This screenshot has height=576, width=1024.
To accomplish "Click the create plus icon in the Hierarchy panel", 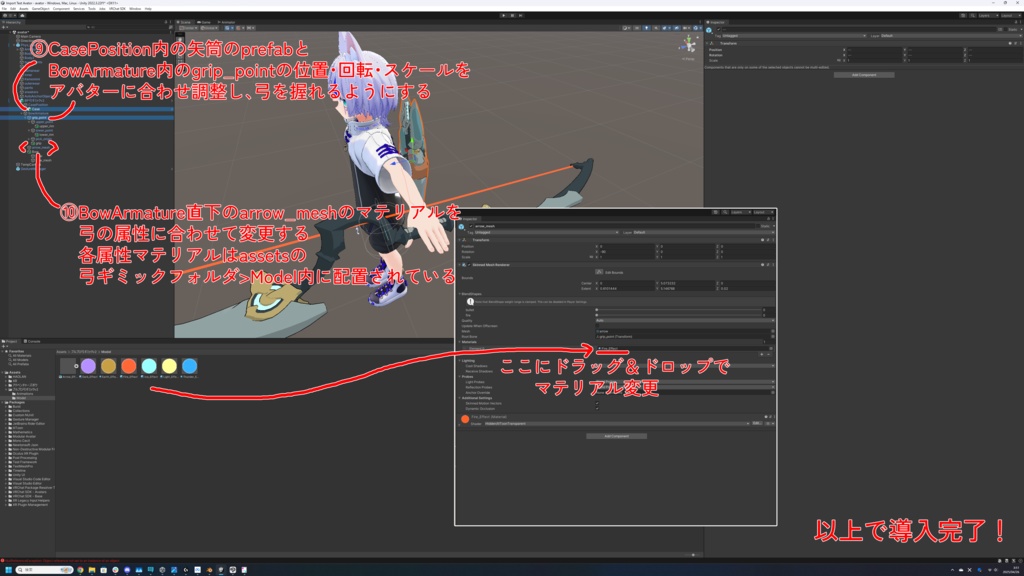I will point(4,28).
